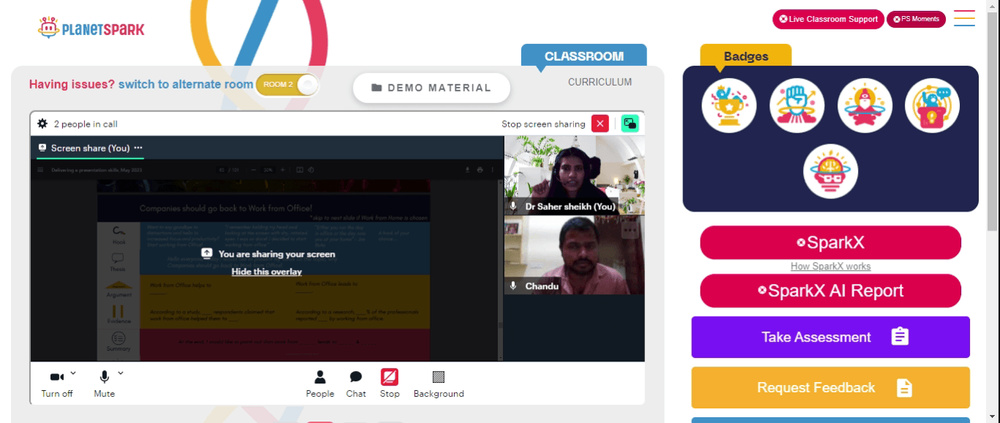Select the meditating guru badge

point(864,105)
